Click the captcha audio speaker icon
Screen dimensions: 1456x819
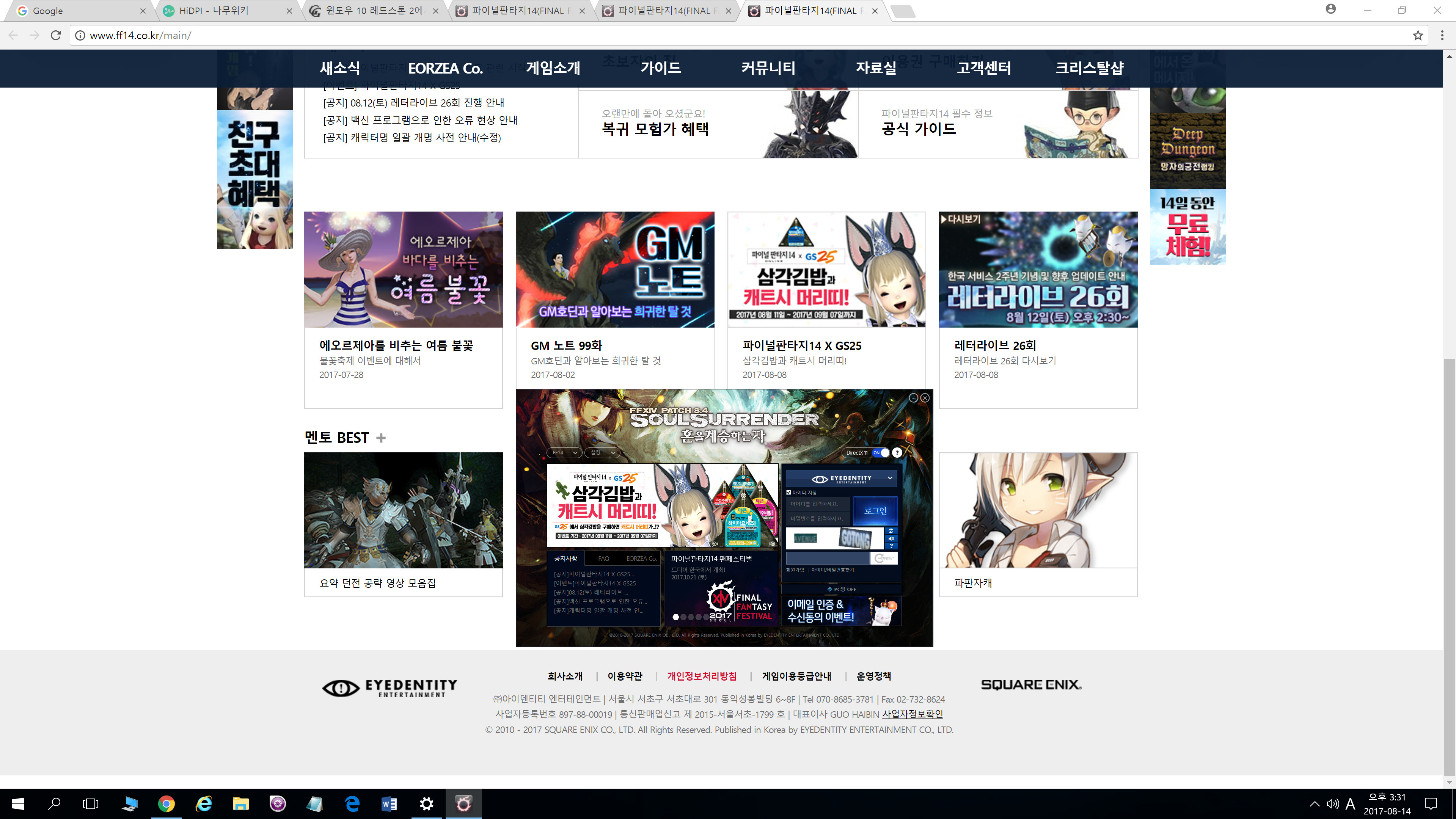tap(891, 539)
